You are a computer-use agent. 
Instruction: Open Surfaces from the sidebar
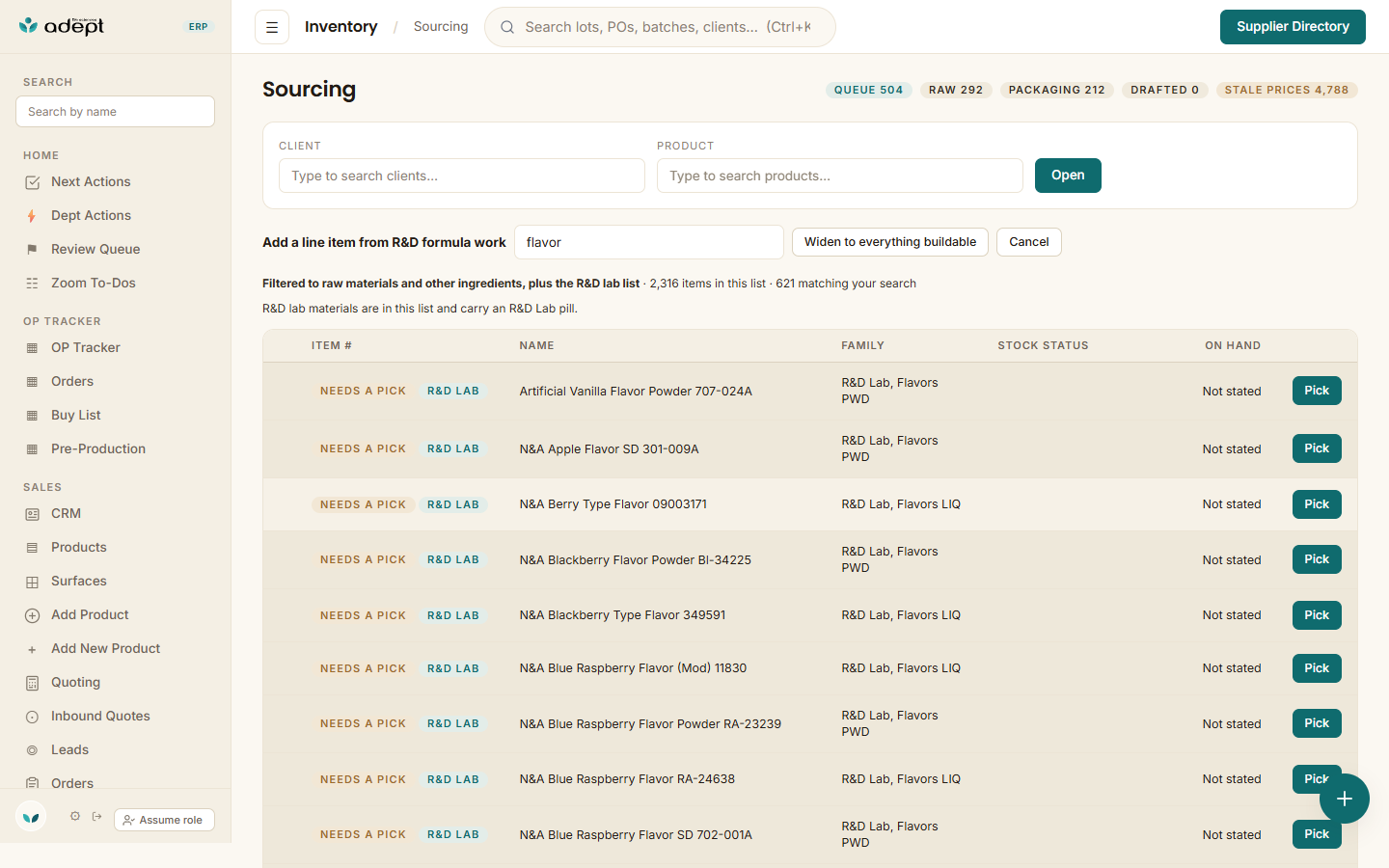coord(78,581)
